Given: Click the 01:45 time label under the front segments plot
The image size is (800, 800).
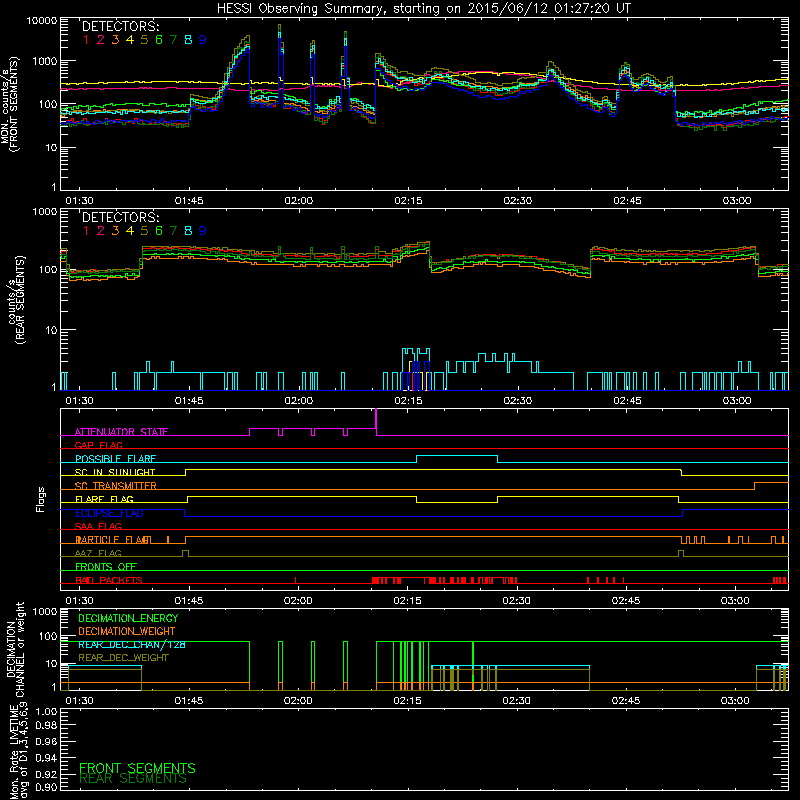Looking at the screenshot, I should 189,201.
